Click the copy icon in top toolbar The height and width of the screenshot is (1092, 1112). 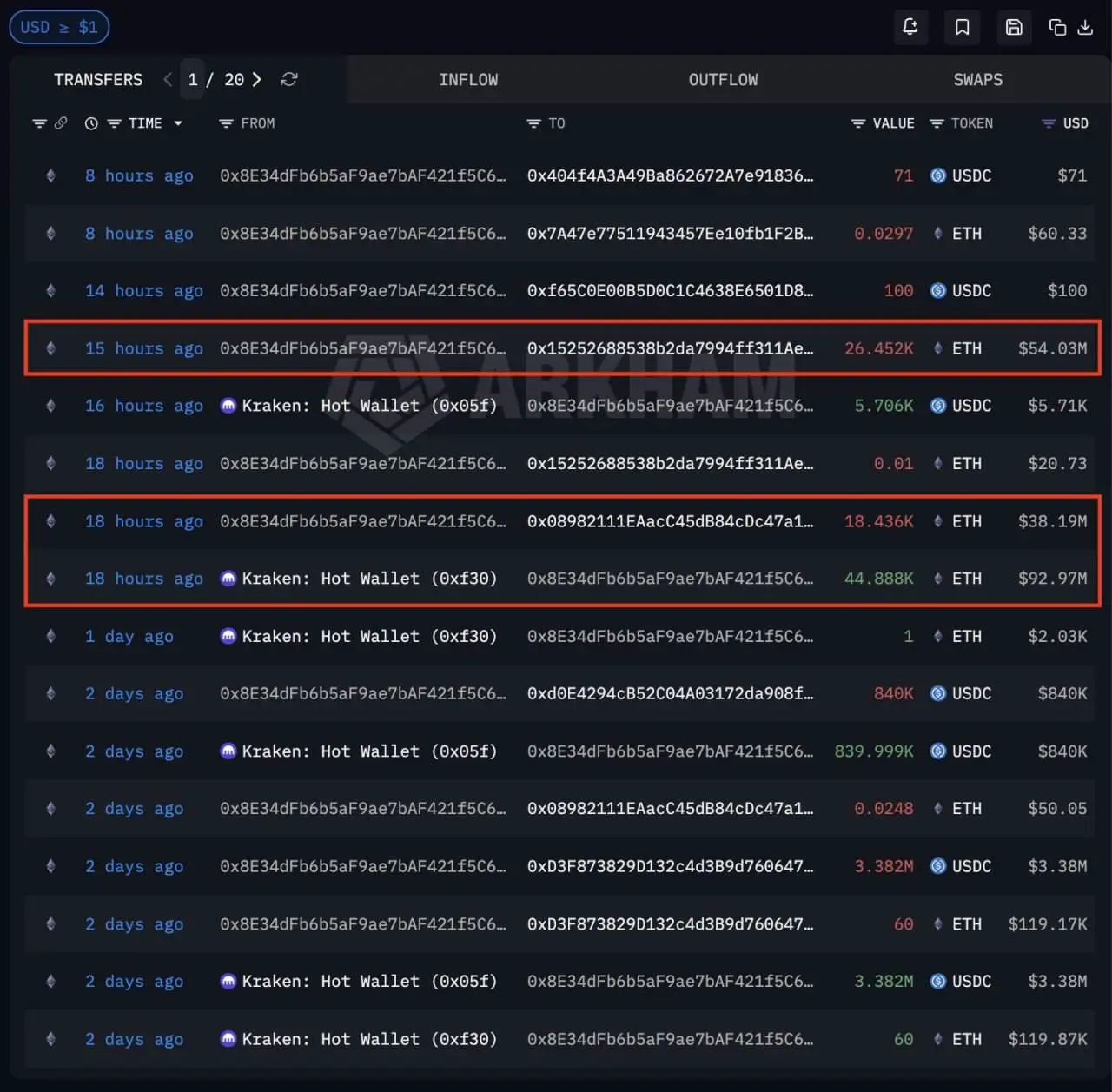coord(1057,27)
